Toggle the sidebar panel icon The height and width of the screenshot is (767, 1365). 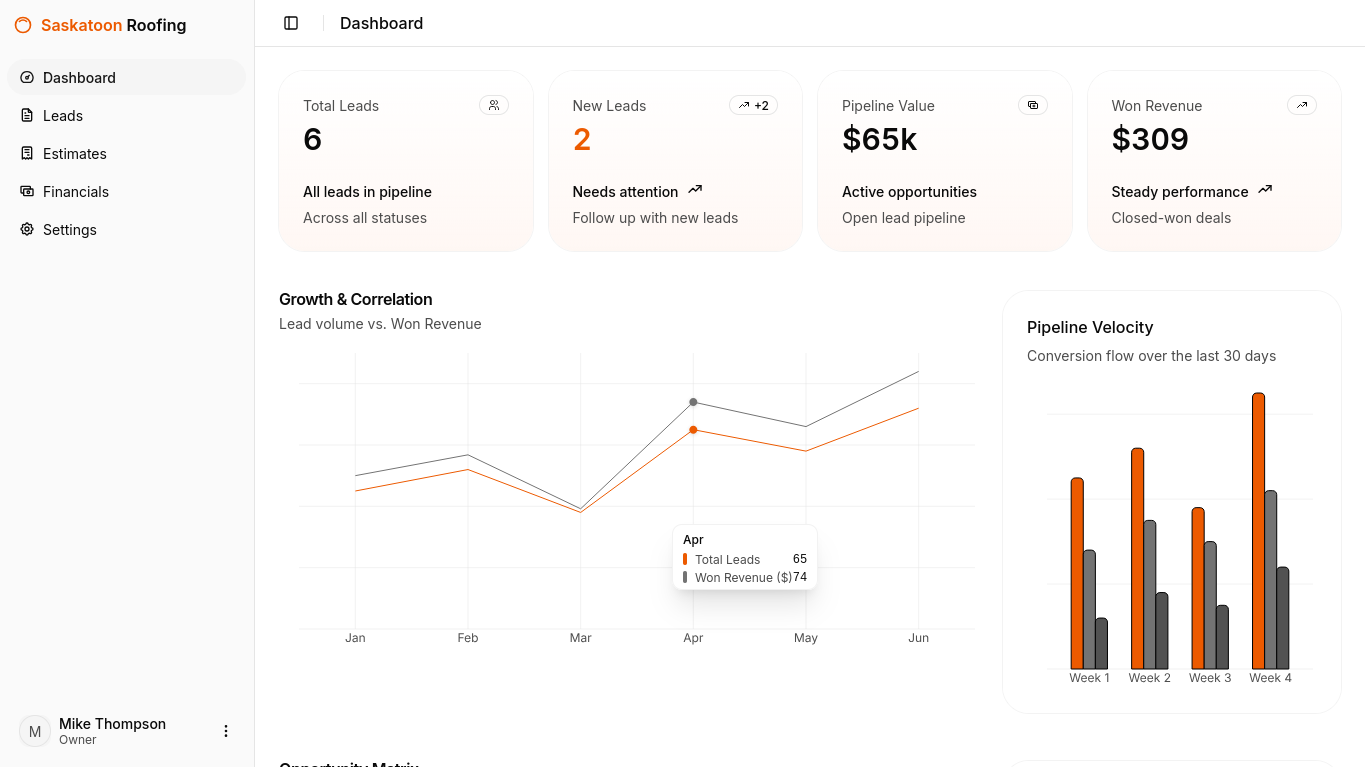coord(291,23)
